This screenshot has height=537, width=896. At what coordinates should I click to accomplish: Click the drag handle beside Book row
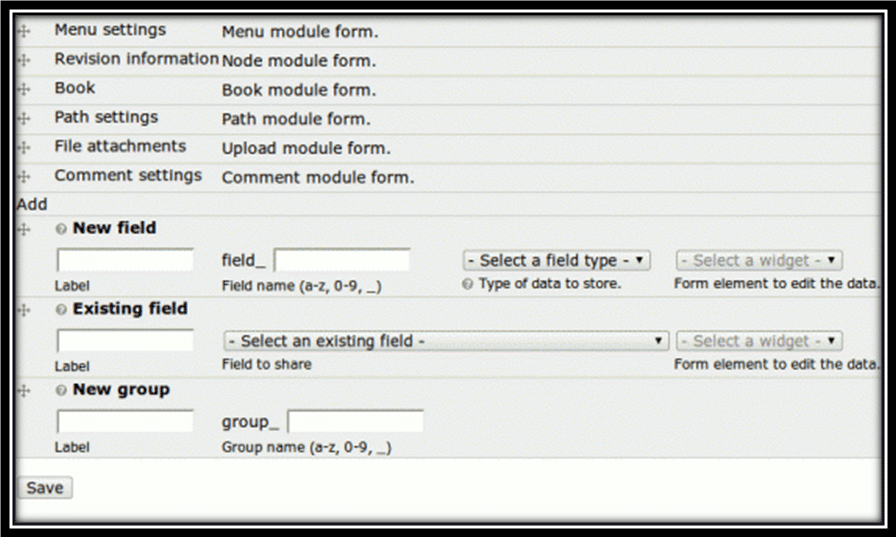coord(24,90)
